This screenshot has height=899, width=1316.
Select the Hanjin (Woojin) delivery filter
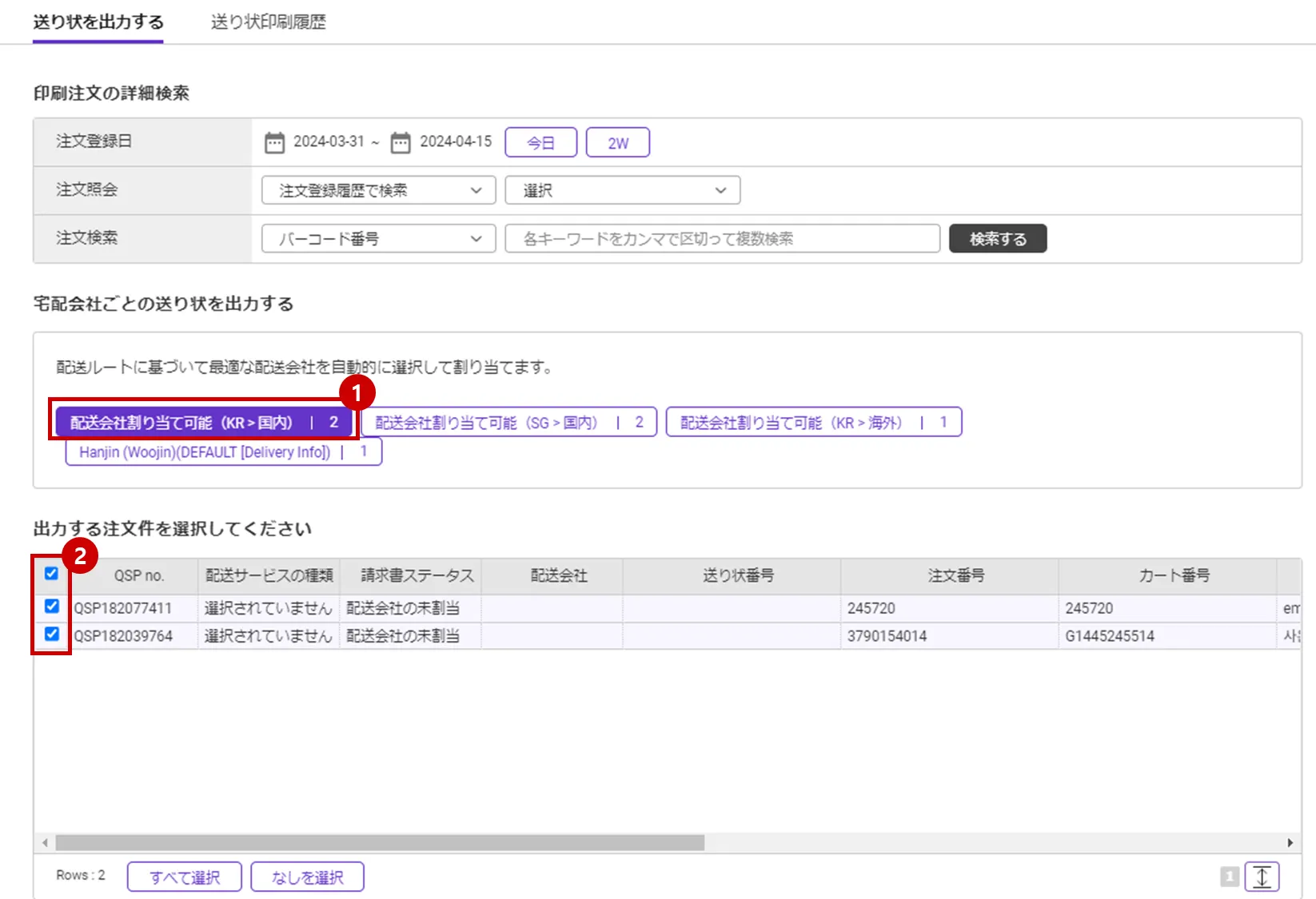click(x=224, y=451)
